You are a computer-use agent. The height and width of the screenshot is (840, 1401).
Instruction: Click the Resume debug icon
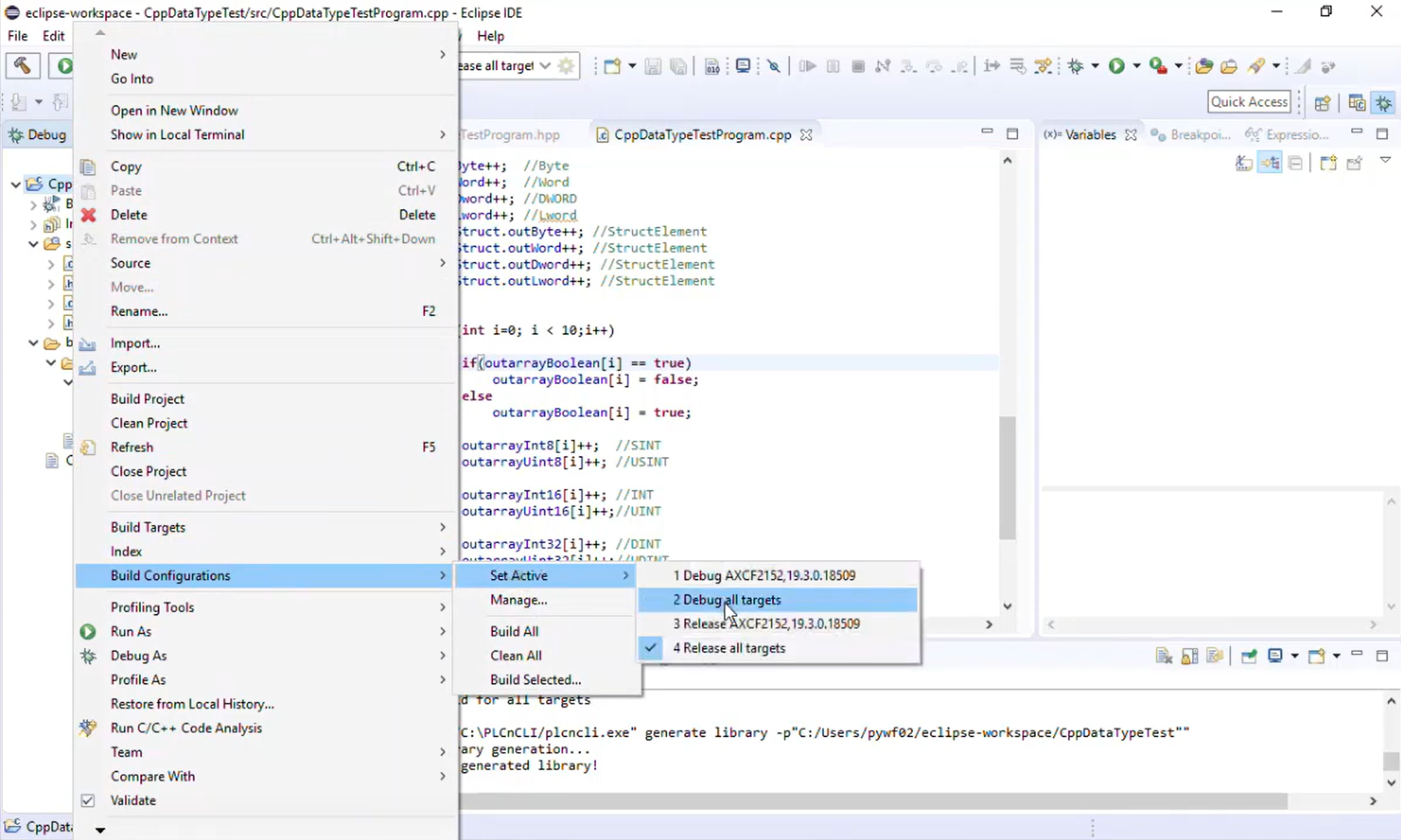click(x=807, y=66)
